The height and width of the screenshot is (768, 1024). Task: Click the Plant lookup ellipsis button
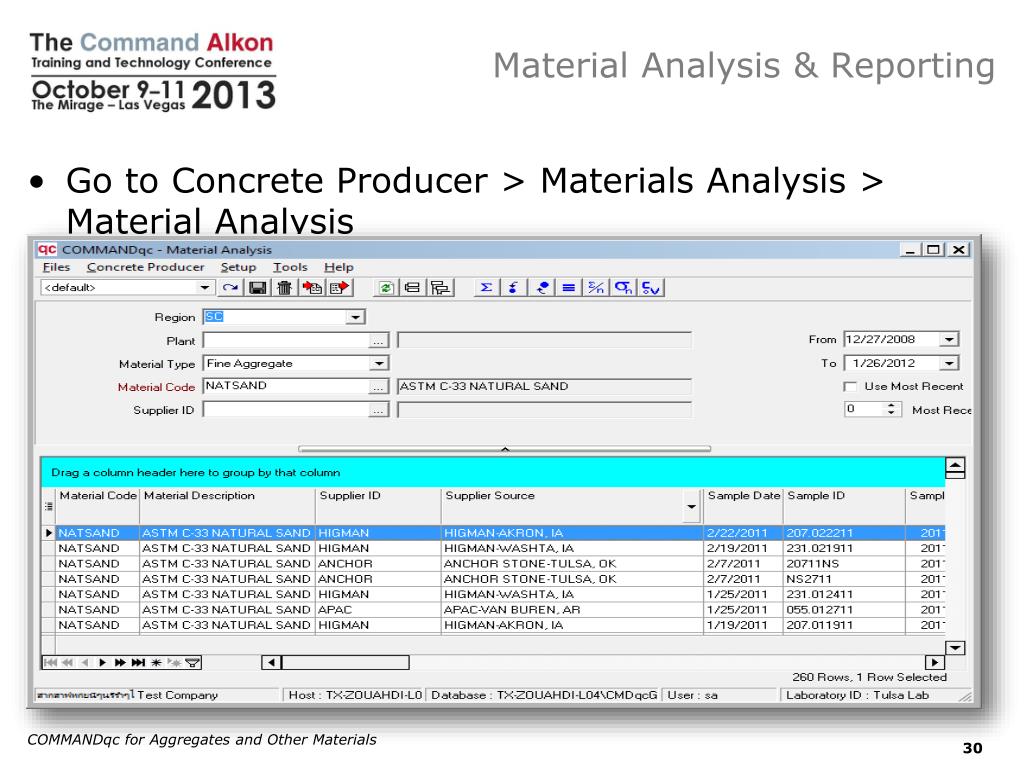(x=378, y=341)
